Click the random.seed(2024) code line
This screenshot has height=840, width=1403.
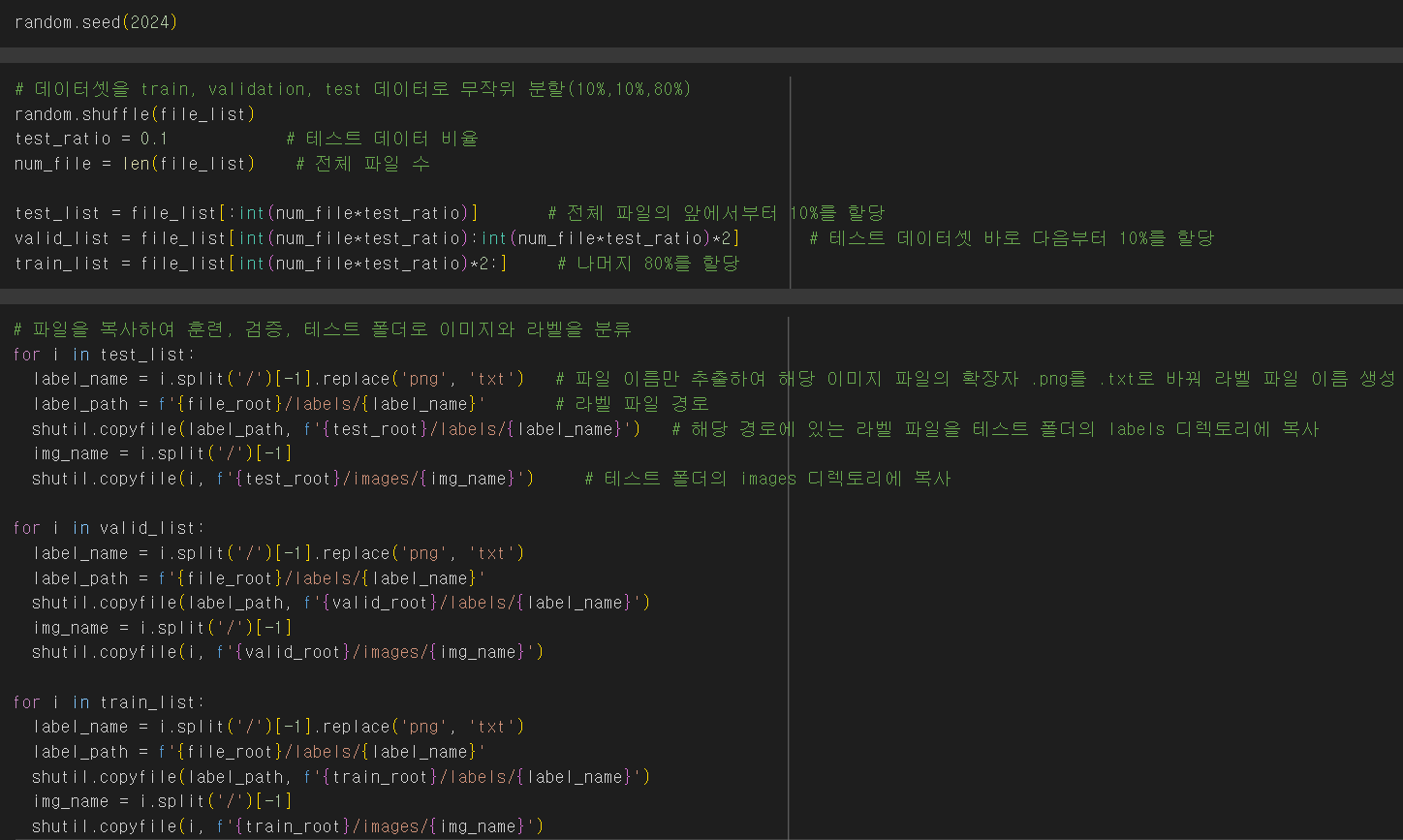pos(96,21)
